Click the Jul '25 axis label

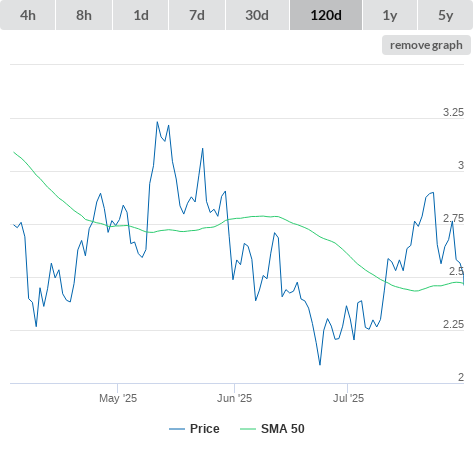(348, 398)
